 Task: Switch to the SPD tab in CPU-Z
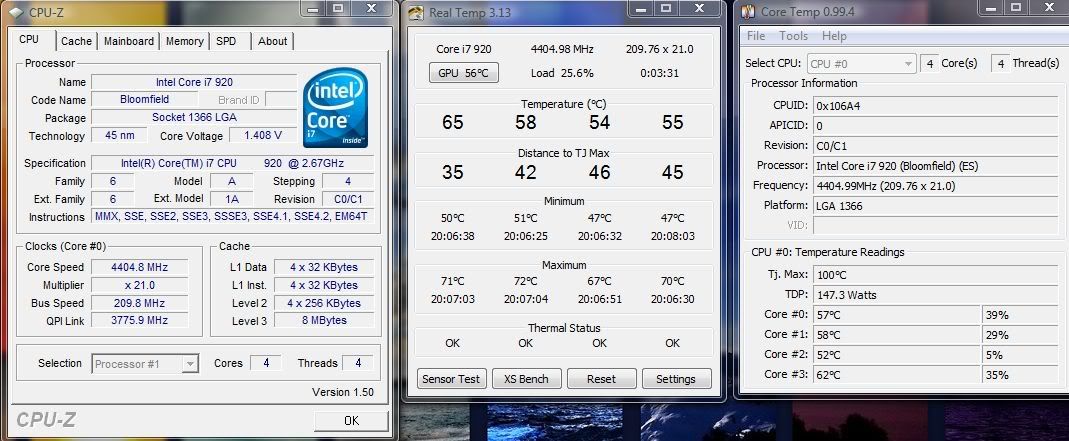[226, 41]
